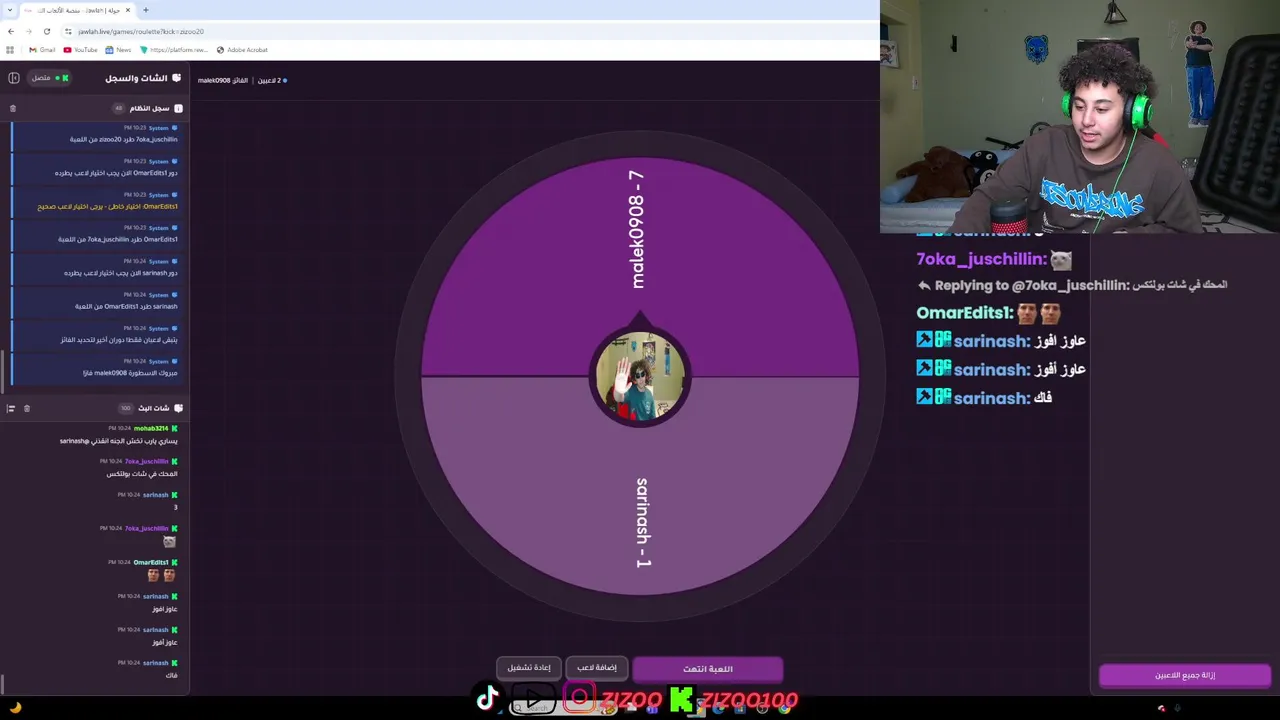Click the Add Player button

click(x=596, y=668)
